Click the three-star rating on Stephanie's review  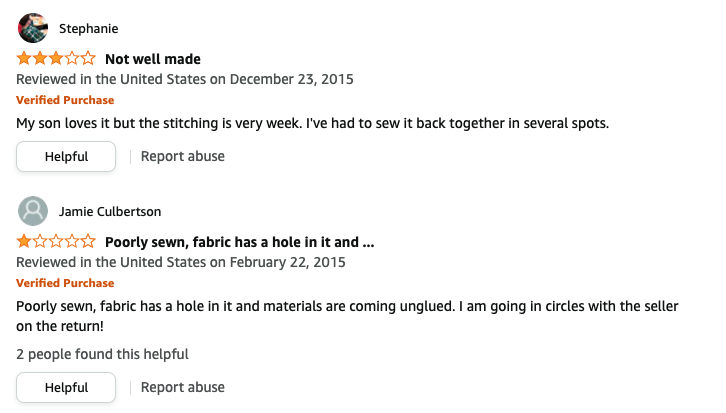[56, 59]
